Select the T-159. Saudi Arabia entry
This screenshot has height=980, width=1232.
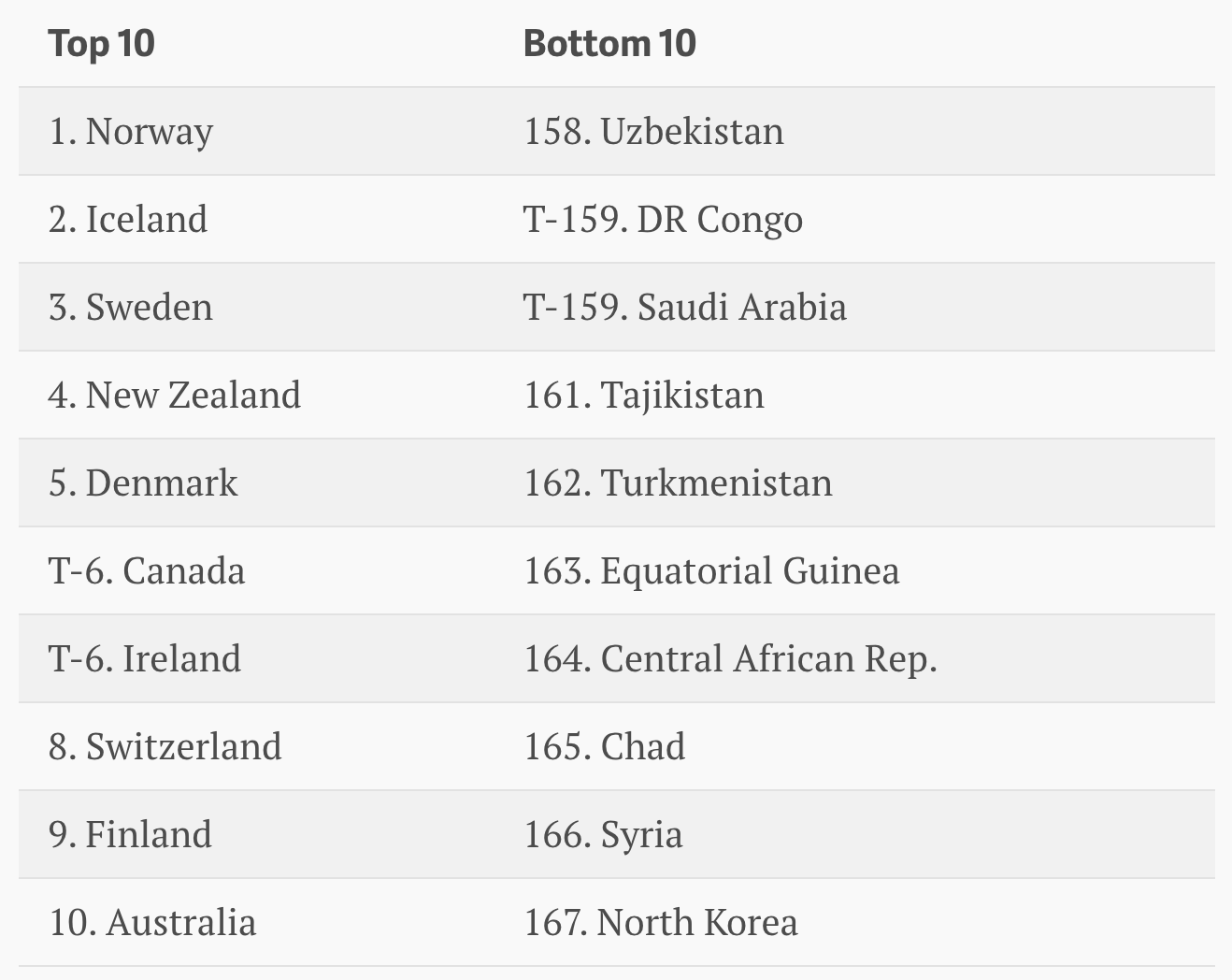[x=685, y=308]
